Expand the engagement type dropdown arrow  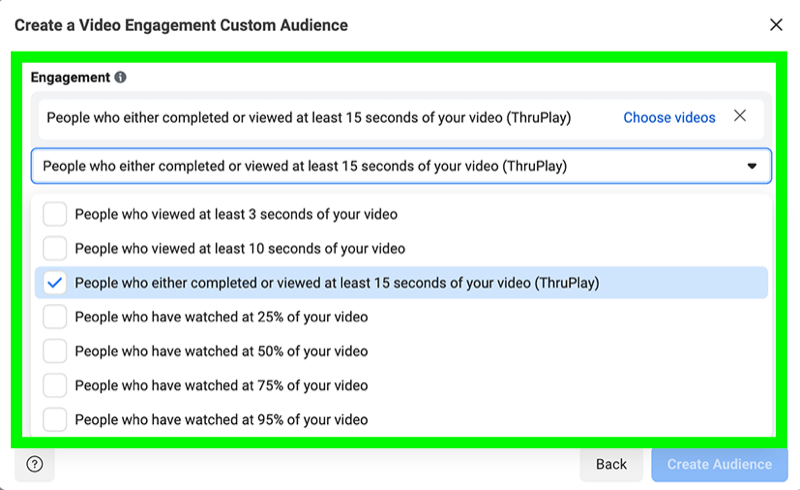(x=752, y=166)
